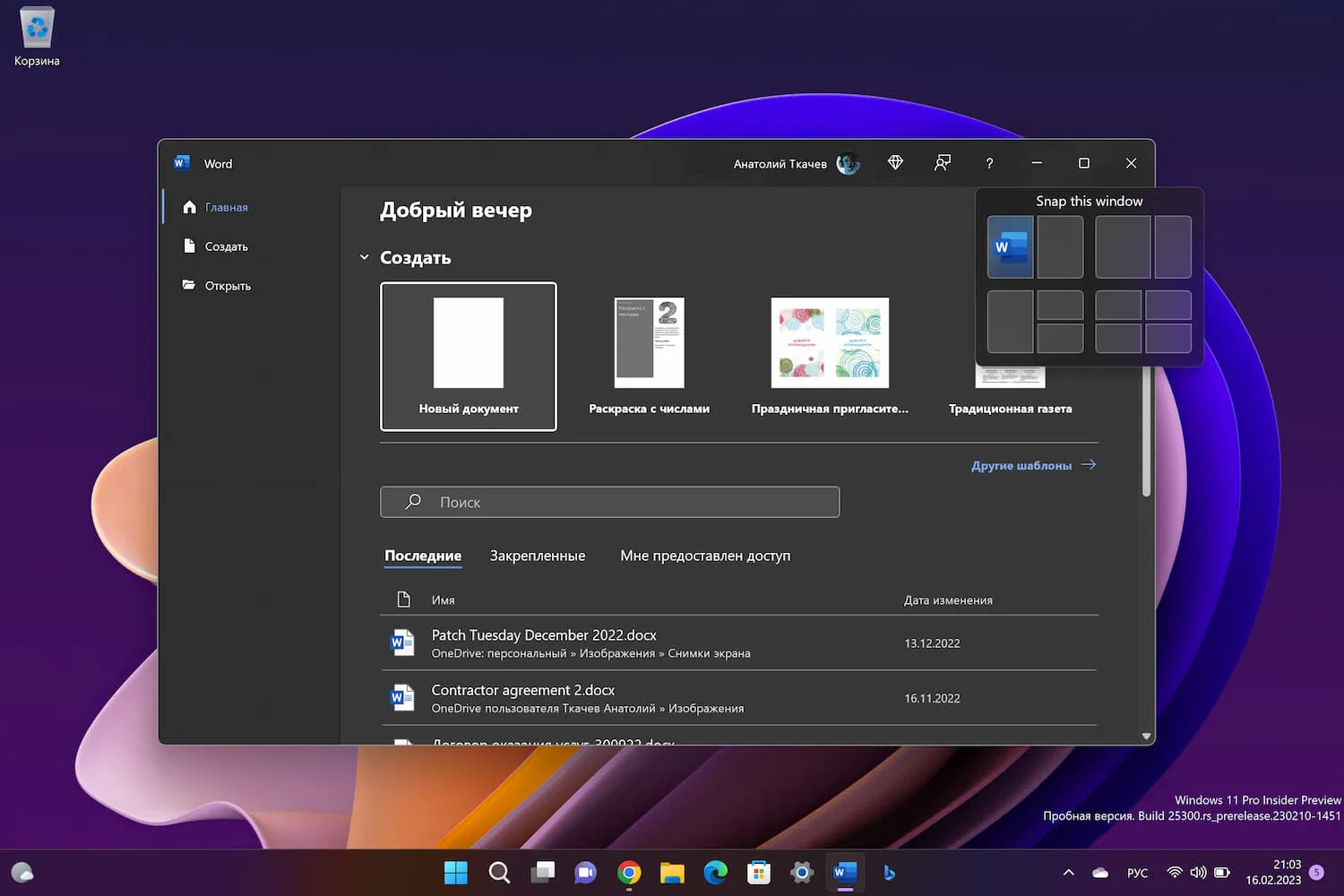Open account profile picture of Анатолий Ткачев
This screenshot has height=896, width=1344.
click(x=847, y=164)
